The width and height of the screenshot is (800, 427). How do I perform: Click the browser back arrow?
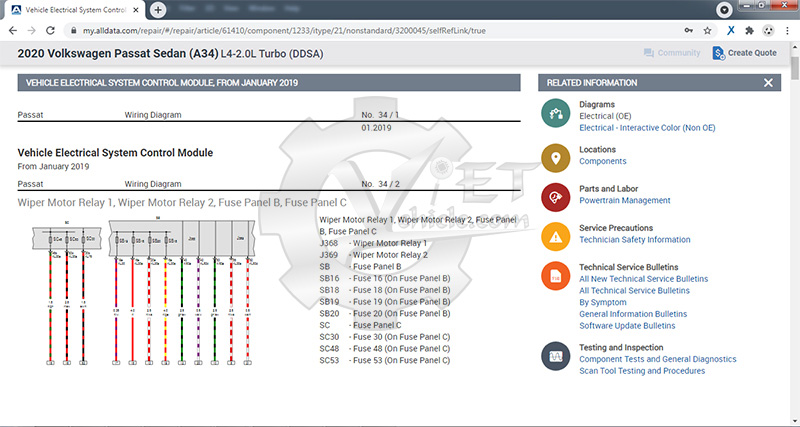click(x=13, y=31)
